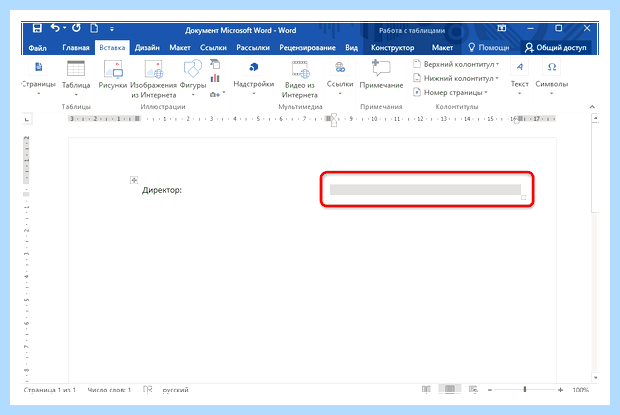This screenshot has height=415, width=620.
Task: Open the Фигуры shapes gallery
Action: [x=193, y=78]
